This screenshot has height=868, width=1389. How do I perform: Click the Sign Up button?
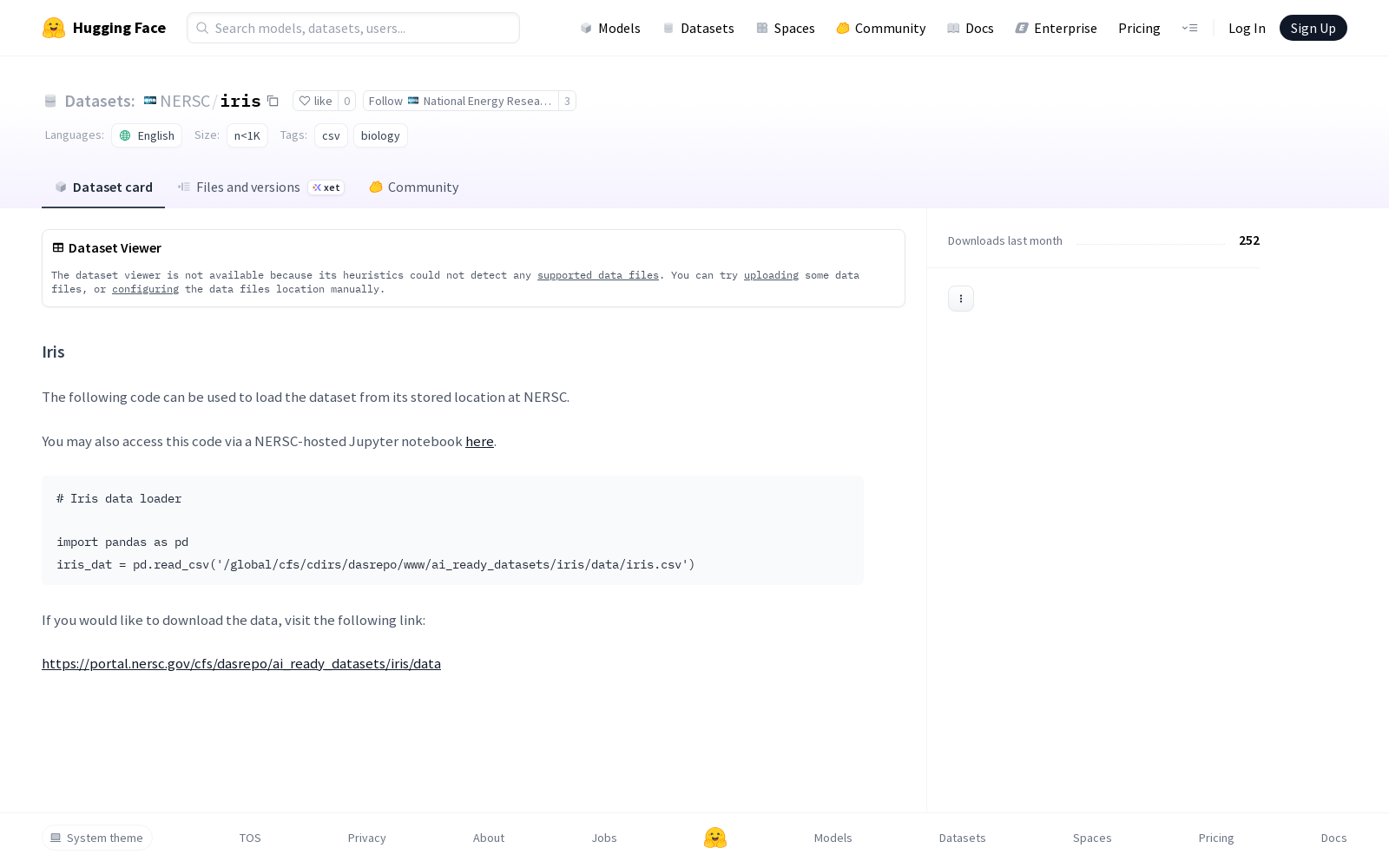[1313, 28]
